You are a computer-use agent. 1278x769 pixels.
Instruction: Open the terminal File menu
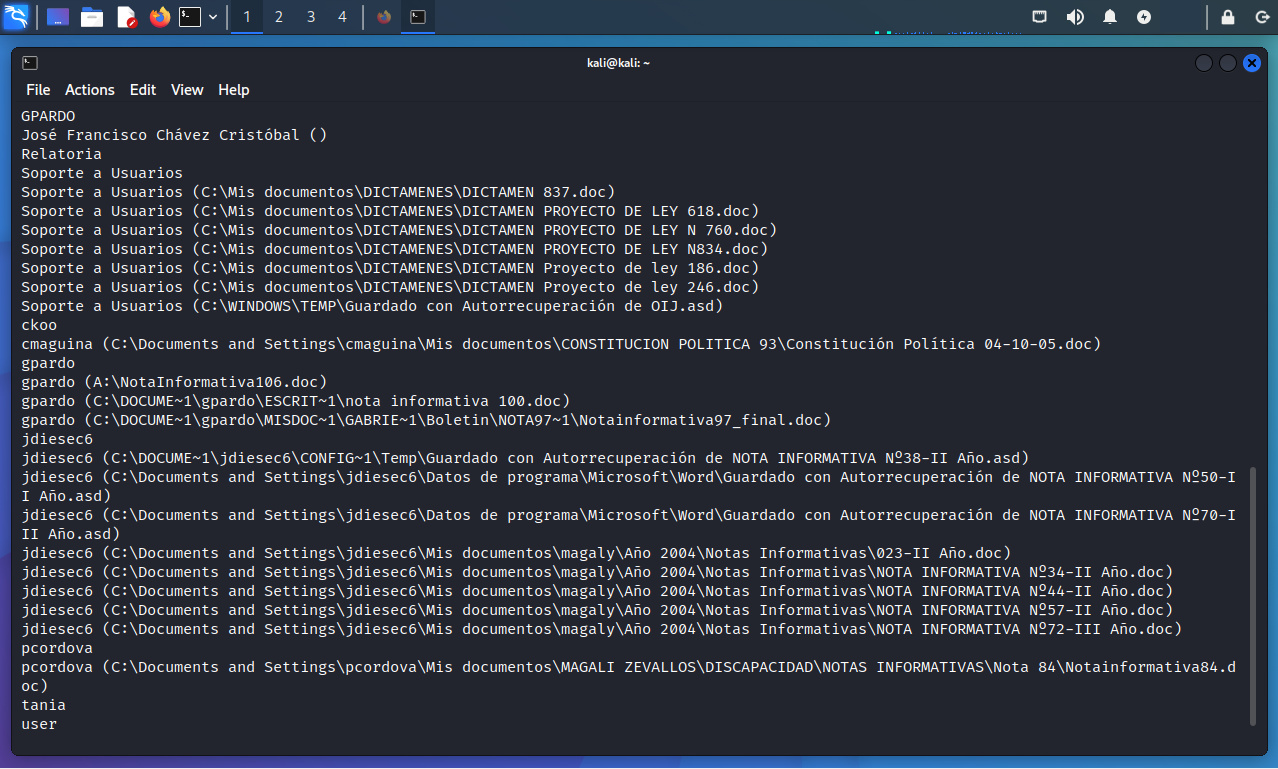tap(38, 90)
